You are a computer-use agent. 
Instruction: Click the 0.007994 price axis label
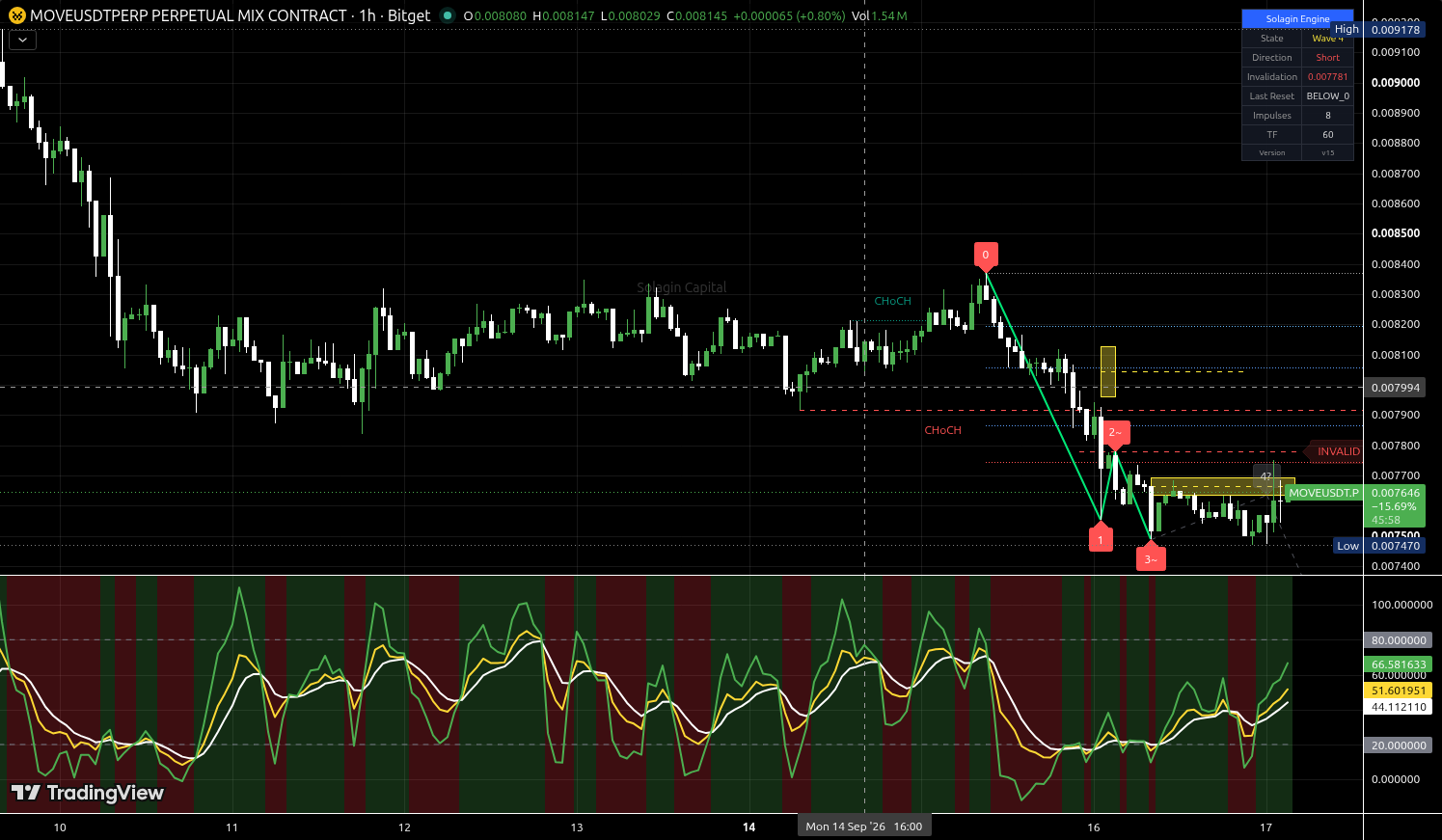[1396, 388]
